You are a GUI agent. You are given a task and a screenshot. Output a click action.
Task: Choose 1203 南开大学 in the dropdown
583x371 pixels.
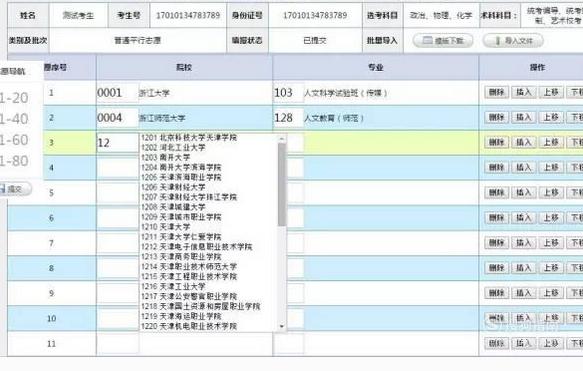point(165,158)
